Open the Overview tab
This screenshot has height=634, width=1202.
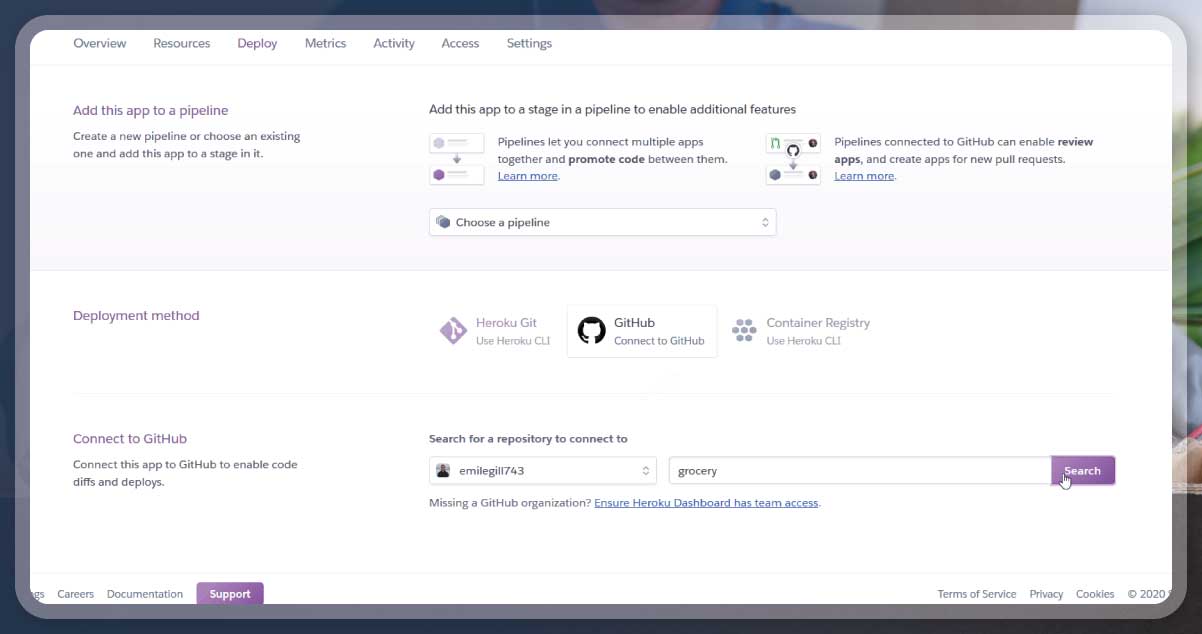coord(100,43)
